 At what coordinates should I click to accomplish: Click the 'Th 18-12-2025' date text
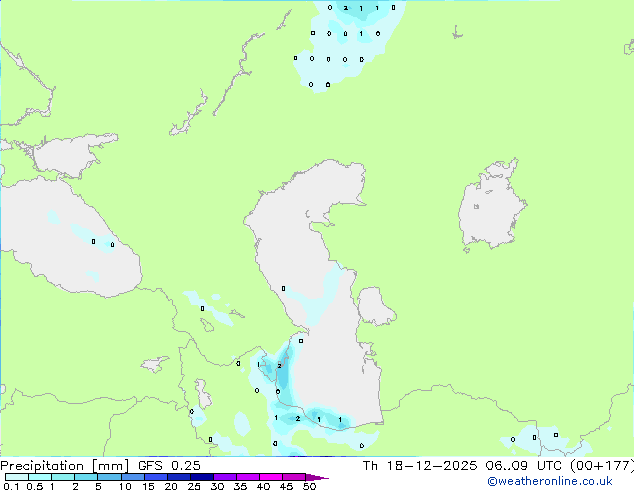pyautogui.click(x=420, y=466)
